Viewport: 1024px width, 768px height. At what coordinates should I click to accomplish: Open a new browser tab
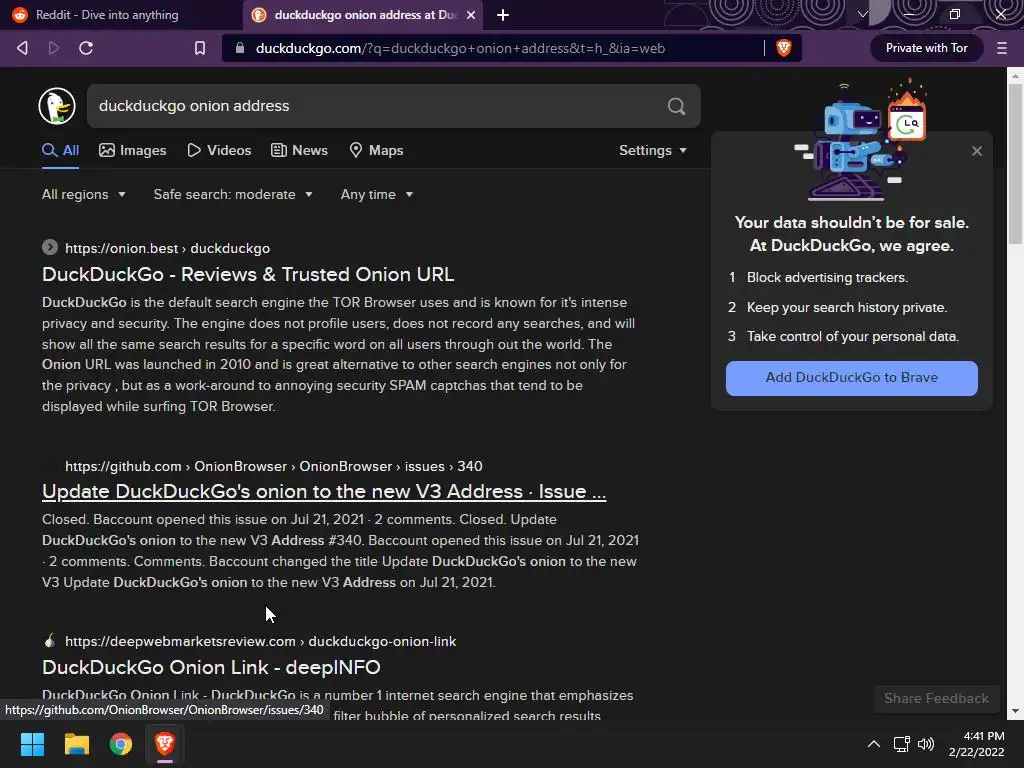click(503, 15)
